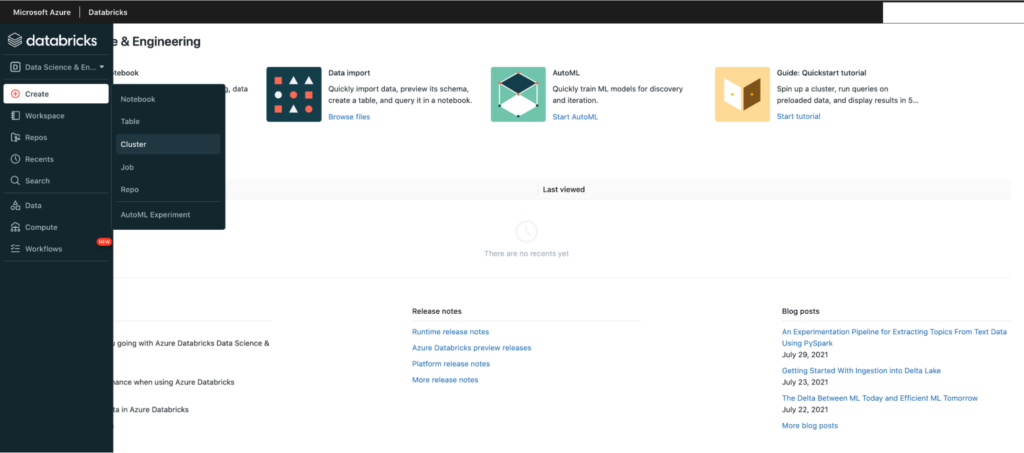The height and width of the screenshot is (453, 1024).
Task: Click the Browse files link
Action: pos(349,117)
